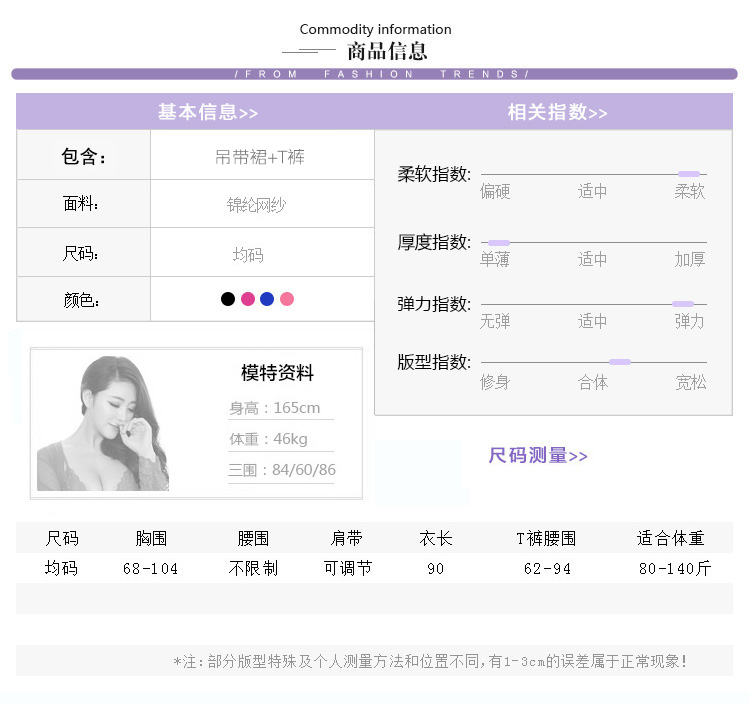Click the 相关指数>> header
The image size is (750, 703).
click(557, 112)
